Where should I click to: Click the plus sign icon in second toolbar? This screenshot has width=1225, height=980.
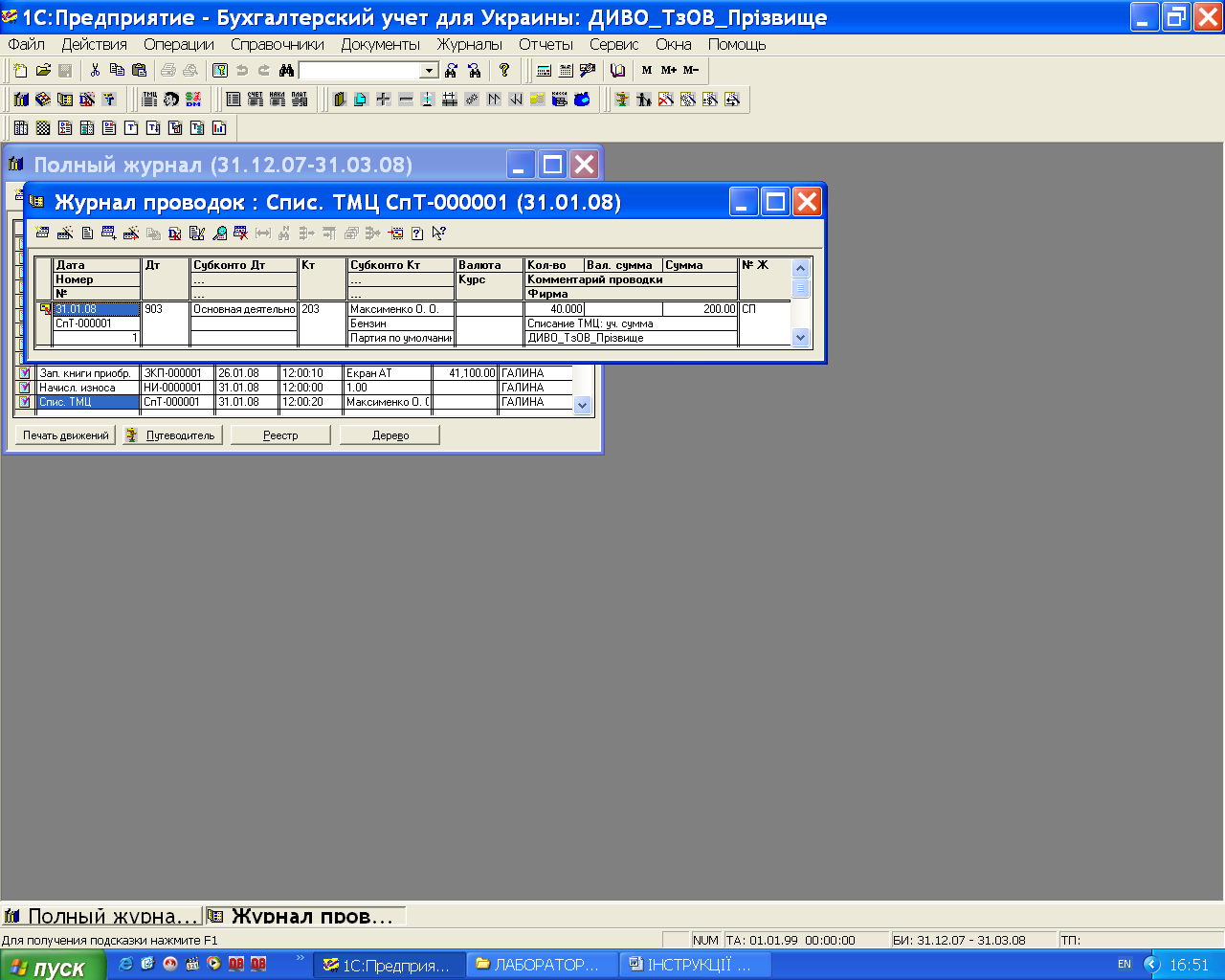(383, 99)
